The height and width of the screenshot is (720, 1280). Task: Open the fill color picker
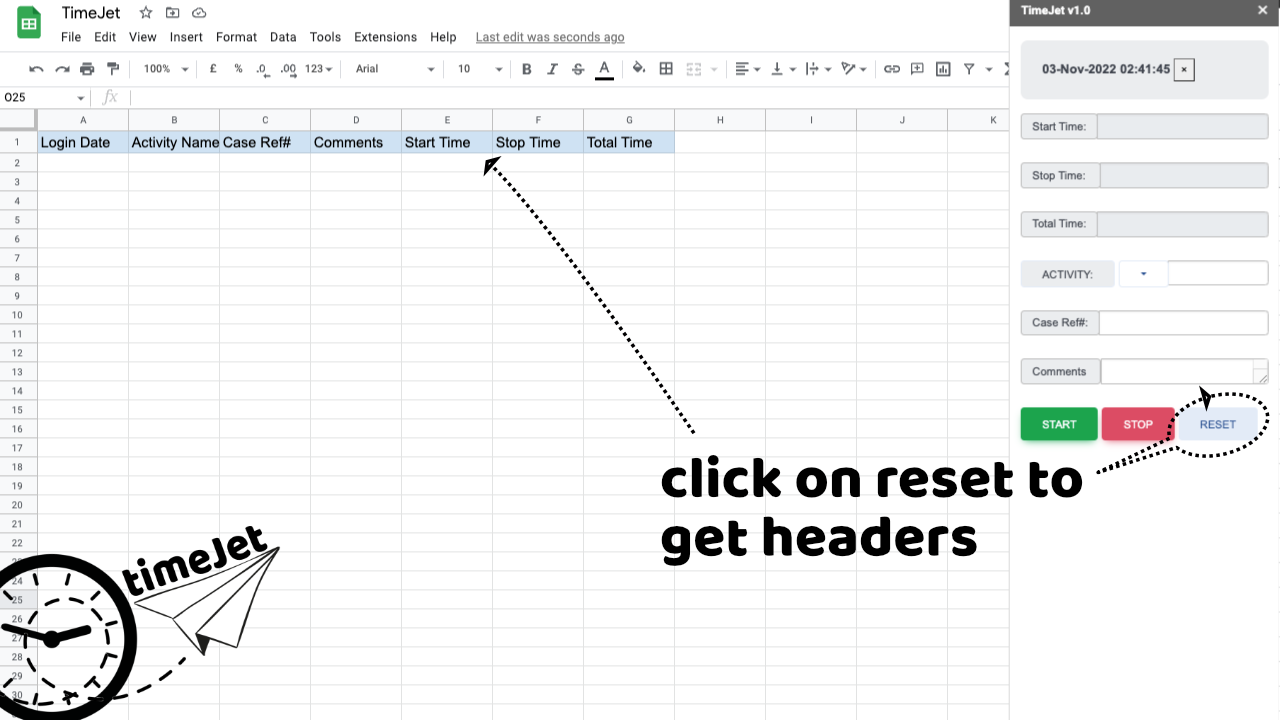coord(639,69)
